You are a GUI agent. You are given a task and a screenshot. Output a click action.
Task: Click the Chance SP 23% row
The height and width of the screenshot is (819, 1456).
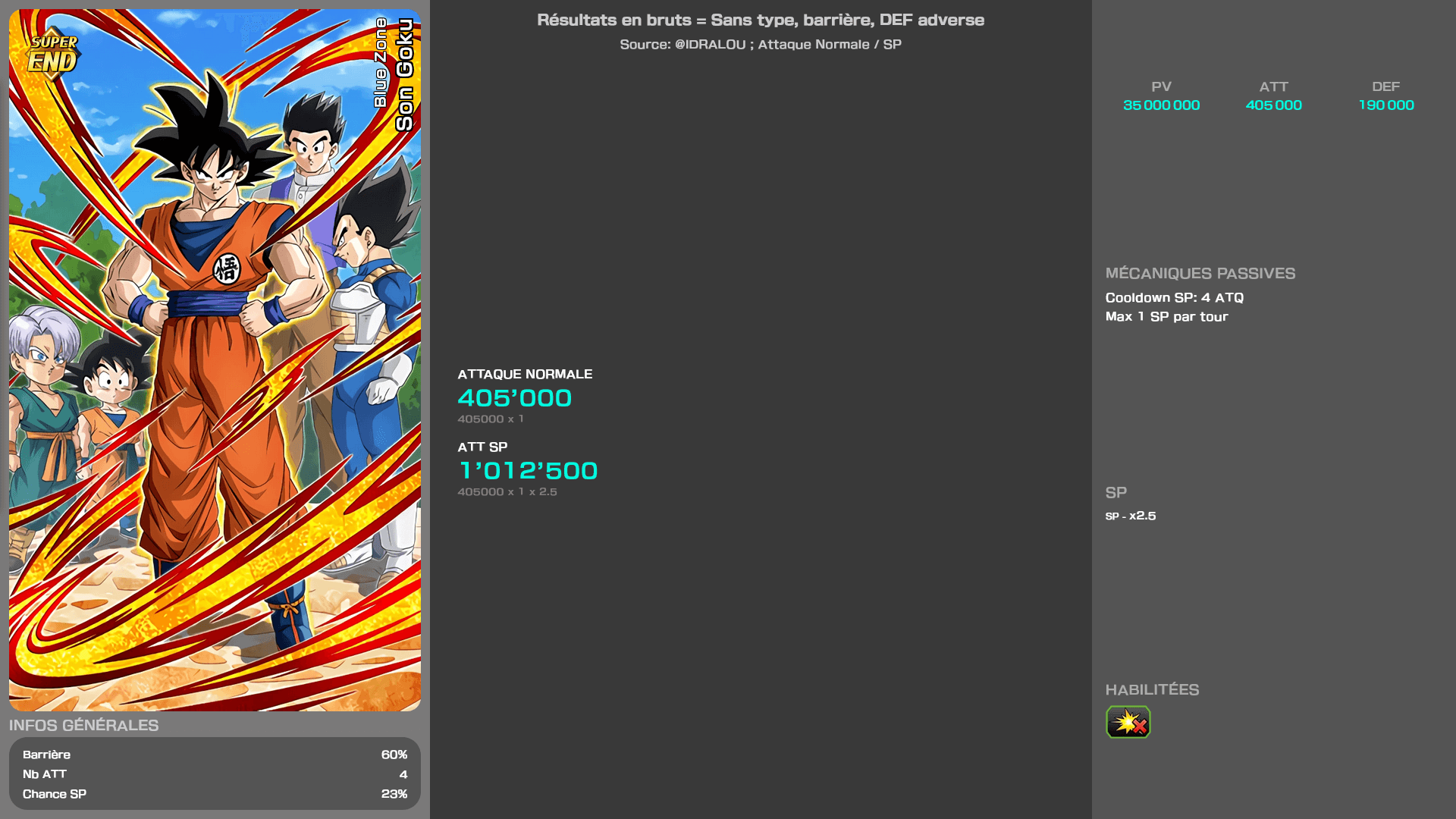(215, 794)
